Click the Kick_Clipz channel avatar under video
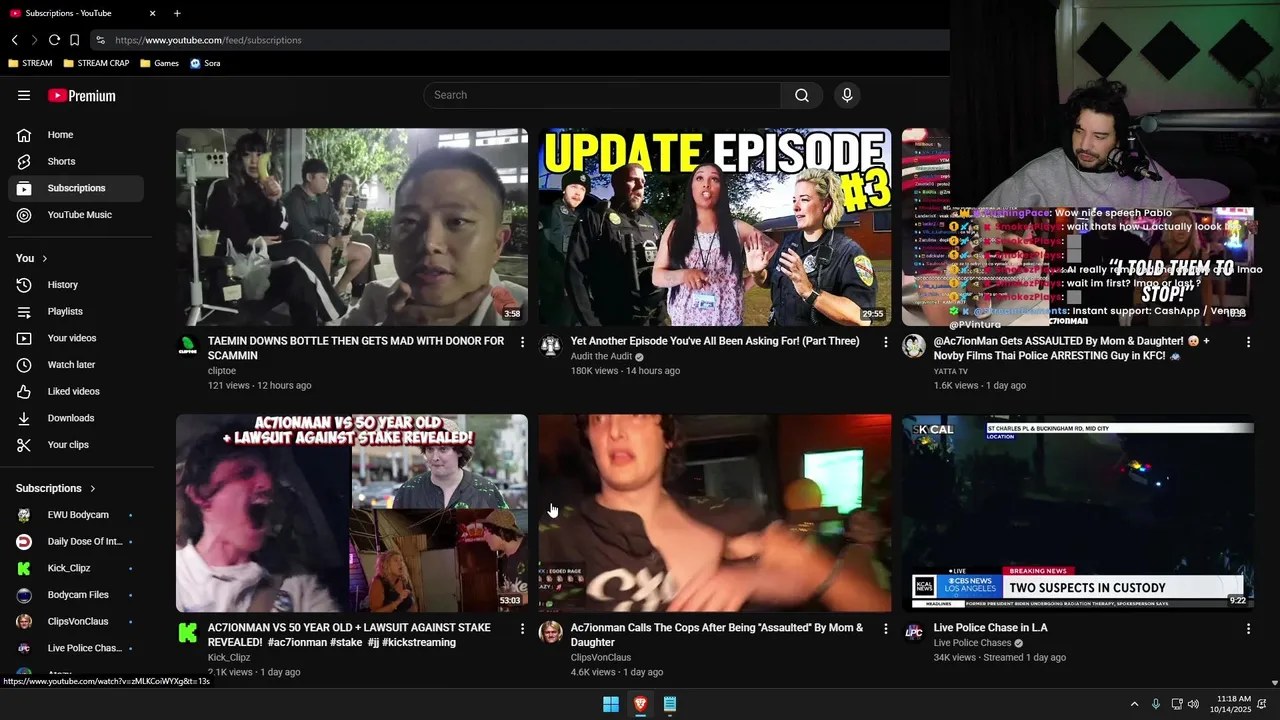 pyautogui.click(x=188, y=632)
